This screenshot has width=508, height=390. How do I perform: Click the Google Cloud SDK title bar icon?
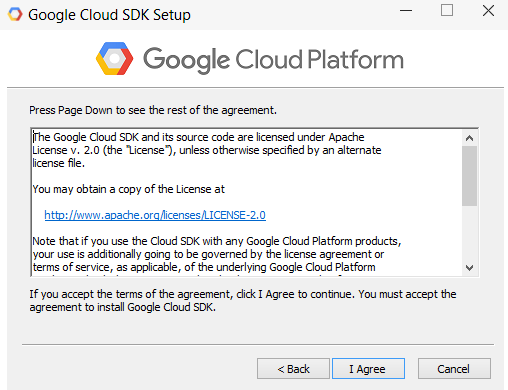coord(15,14)
